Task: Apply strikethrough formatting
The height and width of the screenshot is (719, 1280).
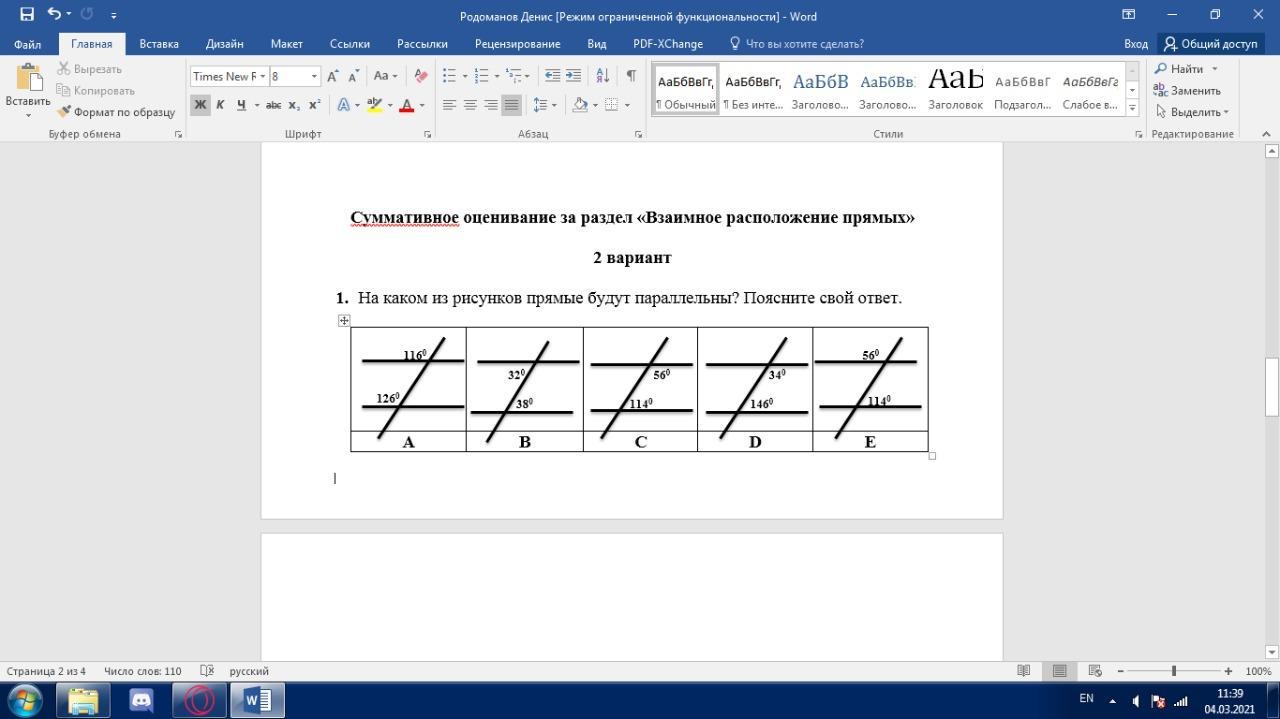Action: (x=273, y=105)
